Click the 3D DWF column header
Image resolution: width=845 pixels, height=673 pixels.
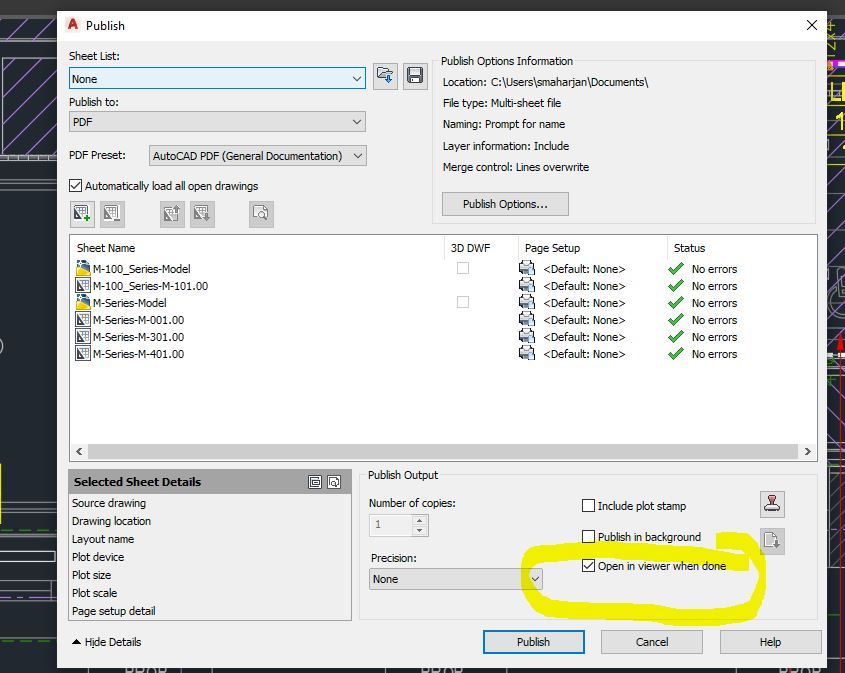[470, 248]
